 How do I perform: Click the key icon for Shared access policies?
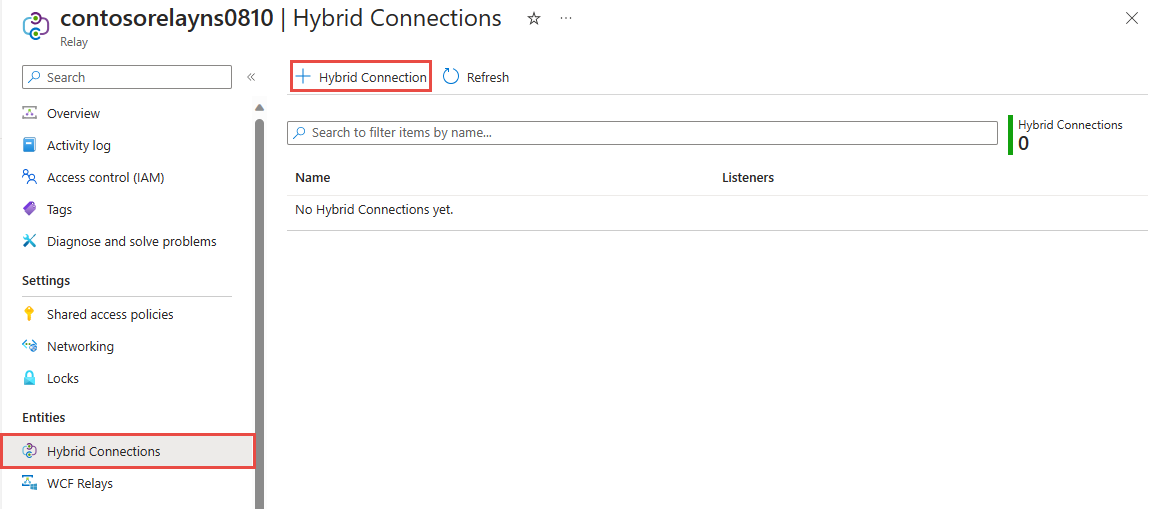(x=30, y=314)
